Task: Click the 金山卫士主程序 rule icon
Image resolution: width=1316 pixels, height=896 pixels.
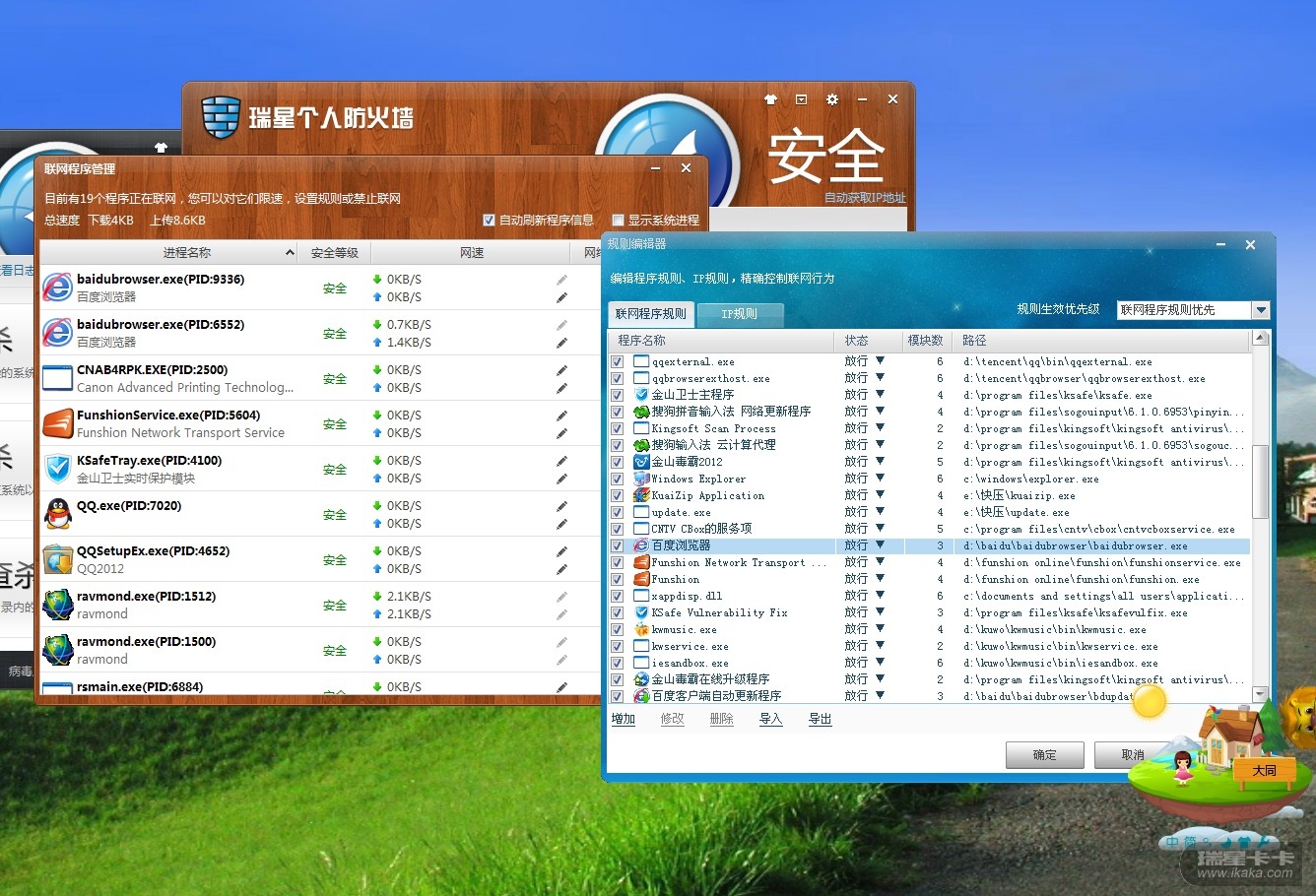Action: (641, 395)
